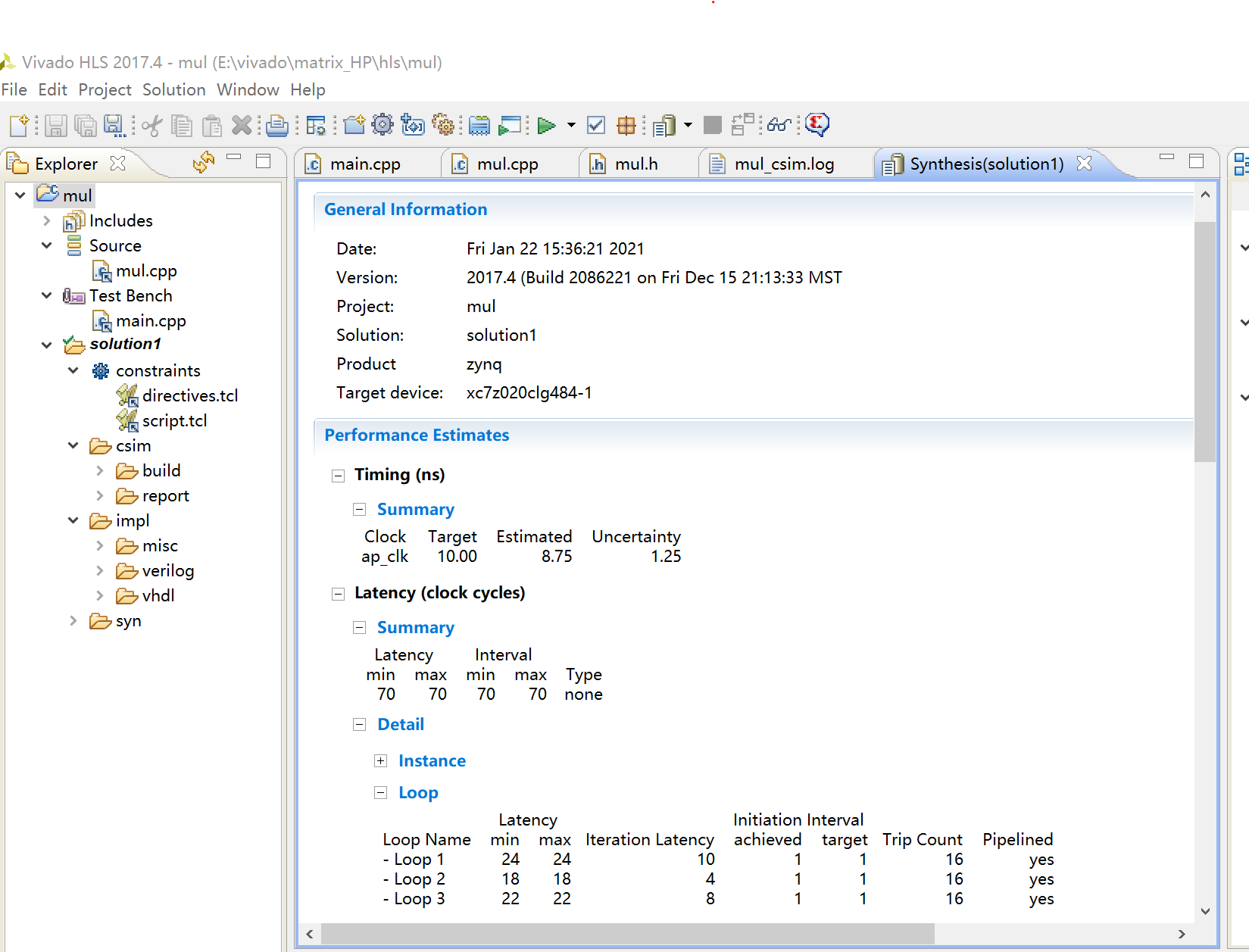Collapse the Test Bench tree node

[47, 295]
